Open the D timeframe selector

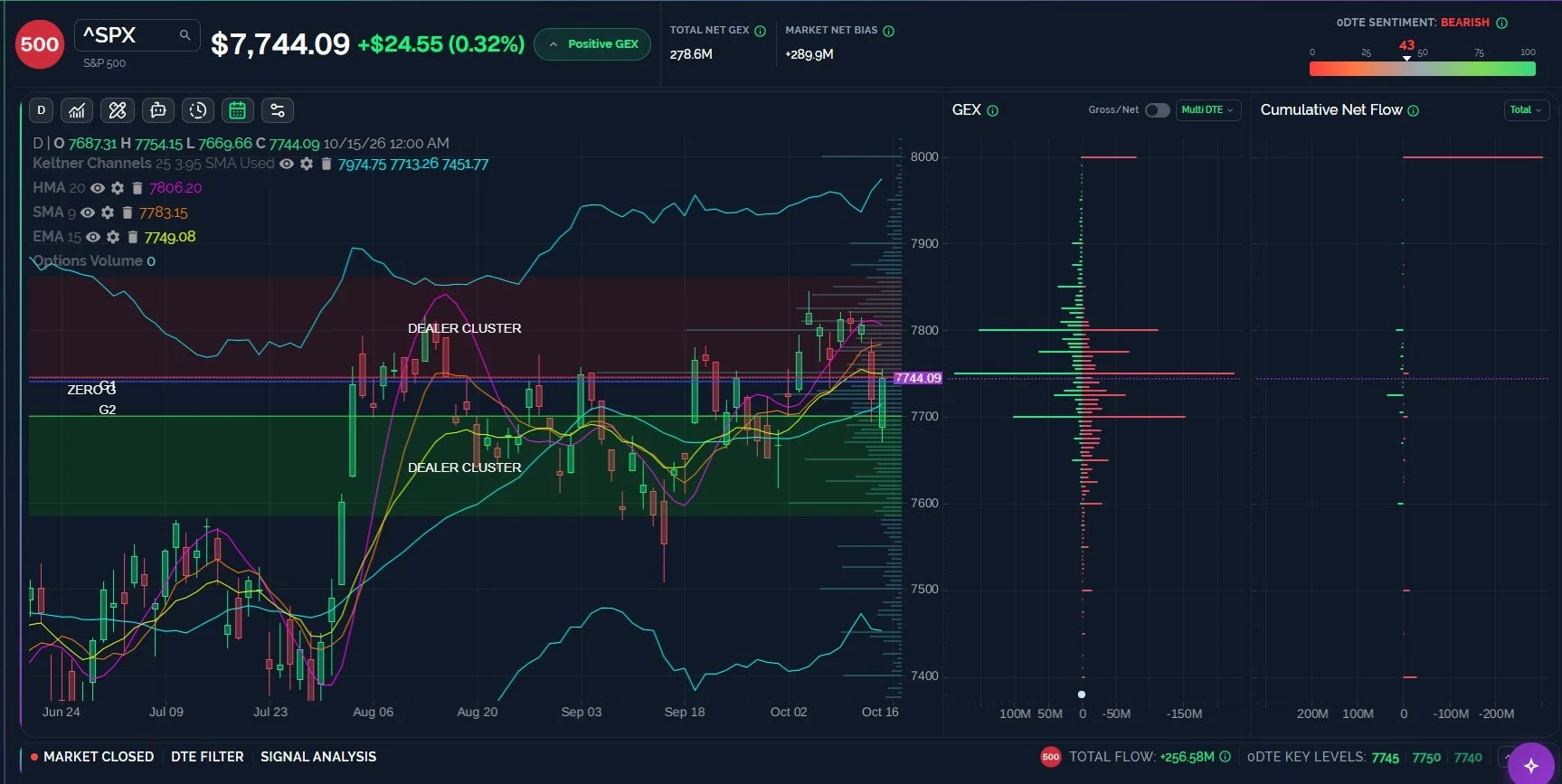point(41,110)
